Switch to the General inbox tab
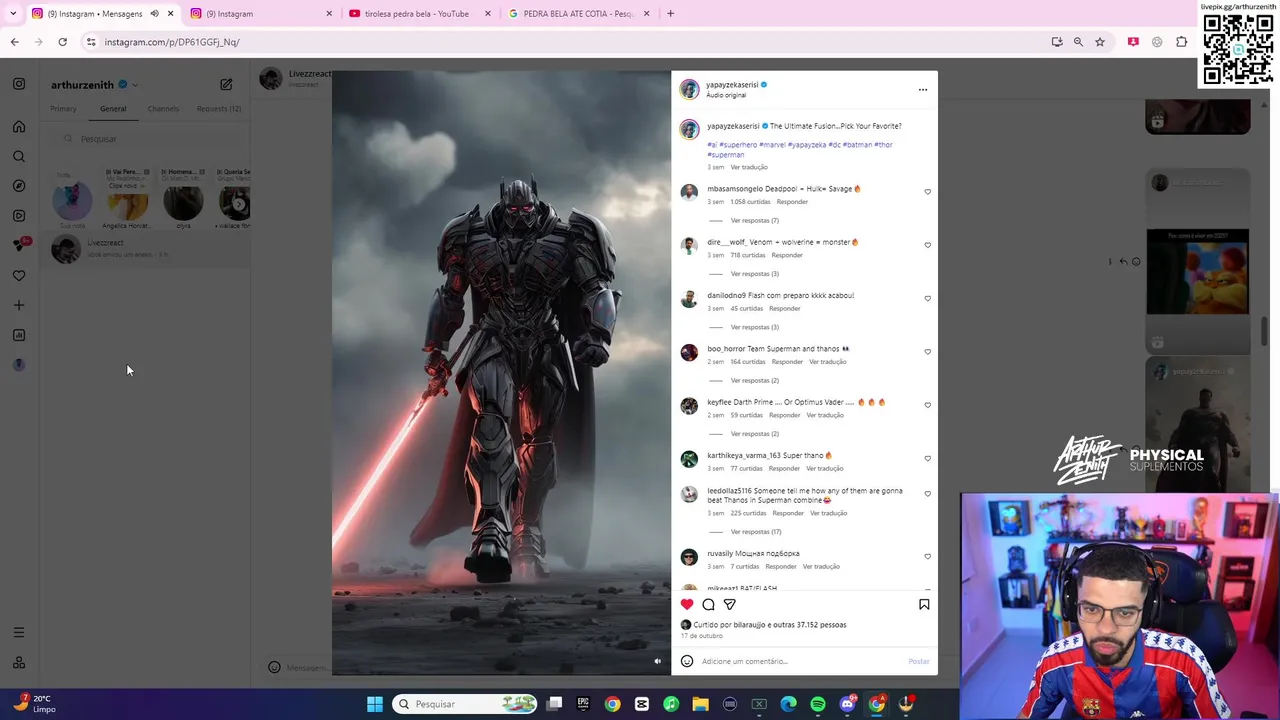1280x720 pixels. point(113,109)
